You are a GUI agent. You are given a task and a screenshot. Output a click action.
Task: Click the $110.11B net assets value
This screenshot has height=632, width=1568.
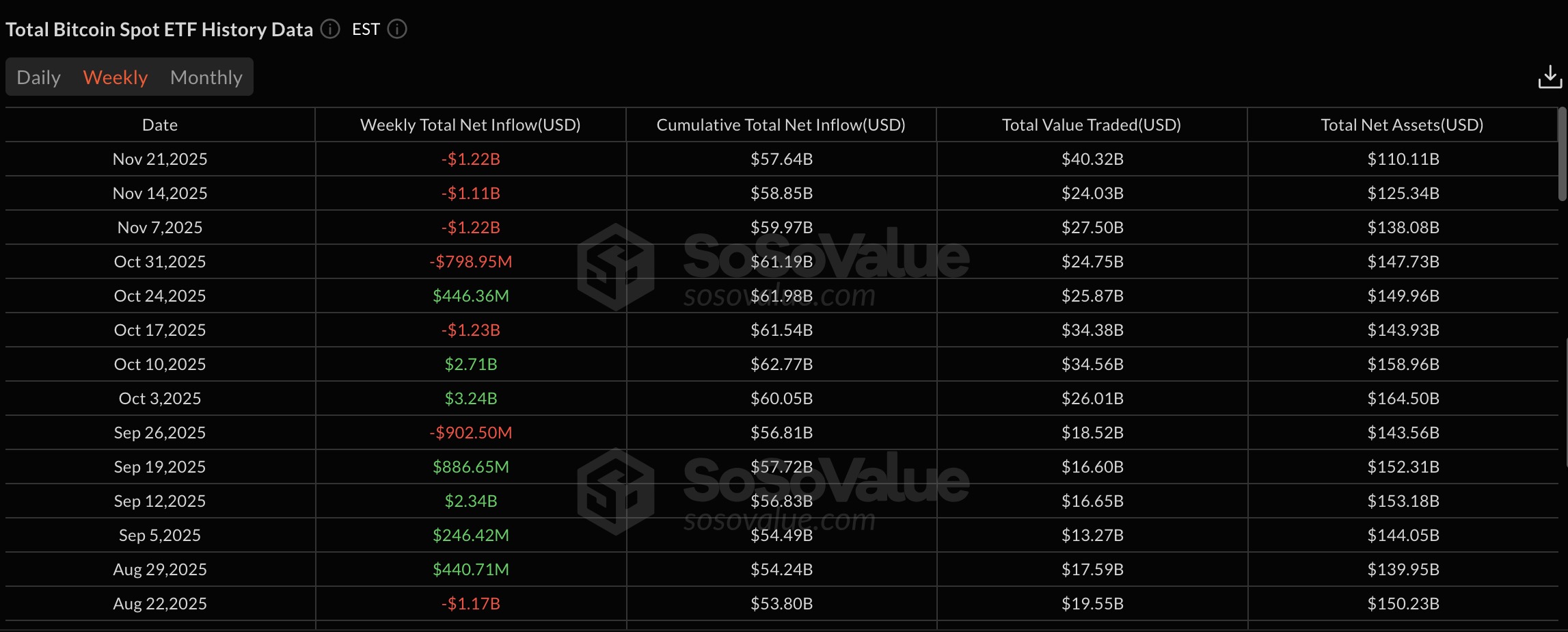pos(1402,159)
